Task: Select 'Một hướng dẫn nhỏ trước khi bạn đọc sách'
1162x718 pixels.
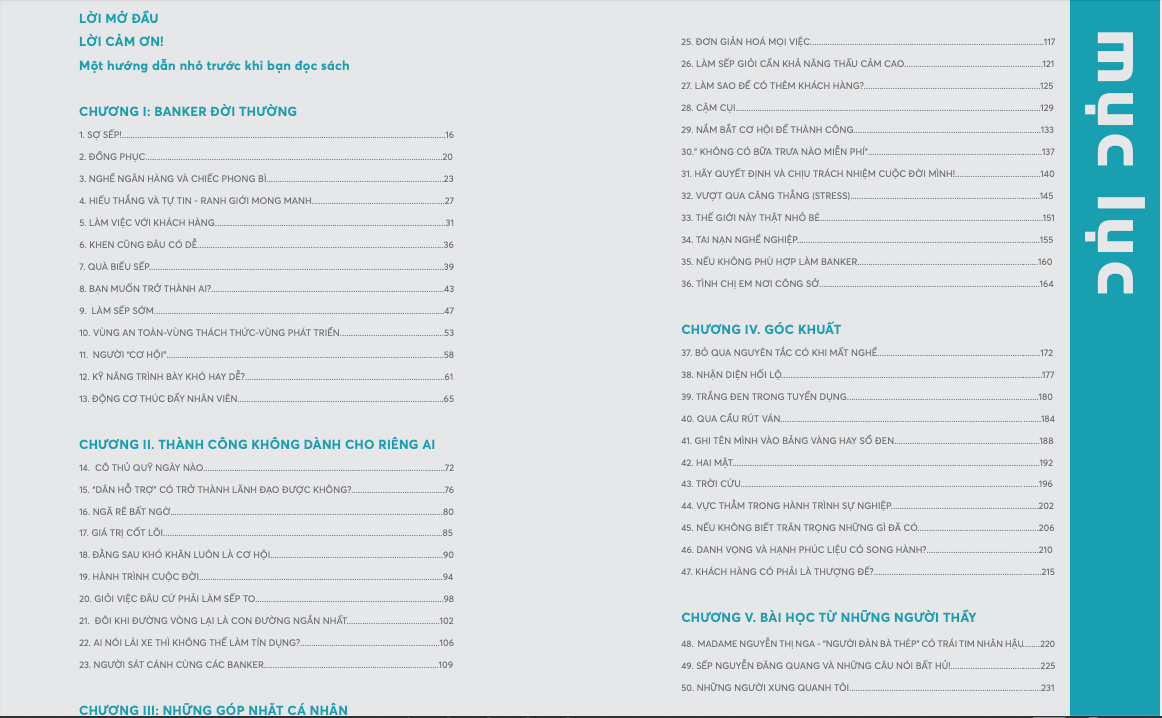Action: [x=214, y=66]
